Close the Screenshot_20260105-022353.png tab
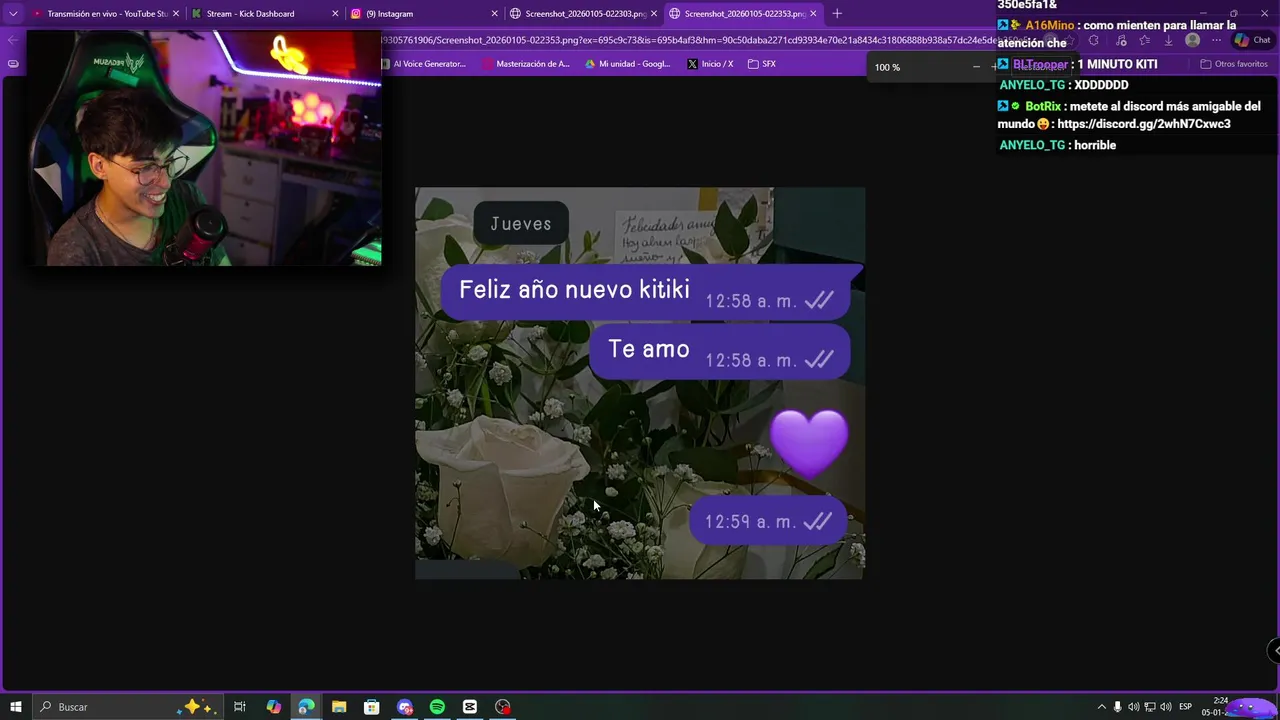Screen dimensions: 1280x720 coord(812,14)
